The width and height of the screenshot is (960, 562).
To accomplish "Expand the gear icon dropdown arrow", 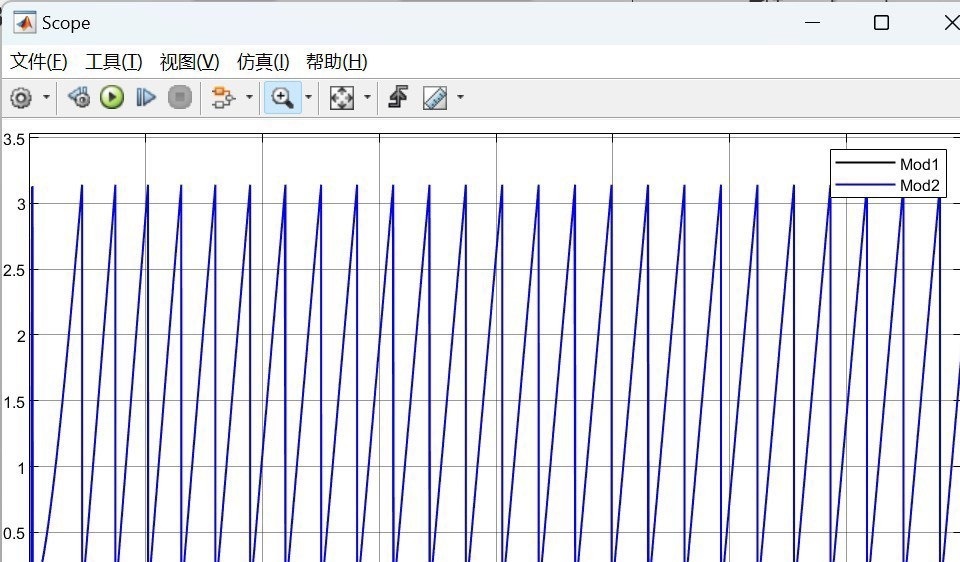I will pos(46,97).
